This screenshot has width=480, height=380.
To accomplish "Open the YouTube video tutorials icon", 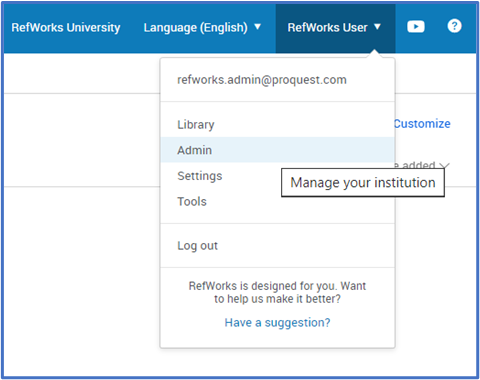I will 416,27.
